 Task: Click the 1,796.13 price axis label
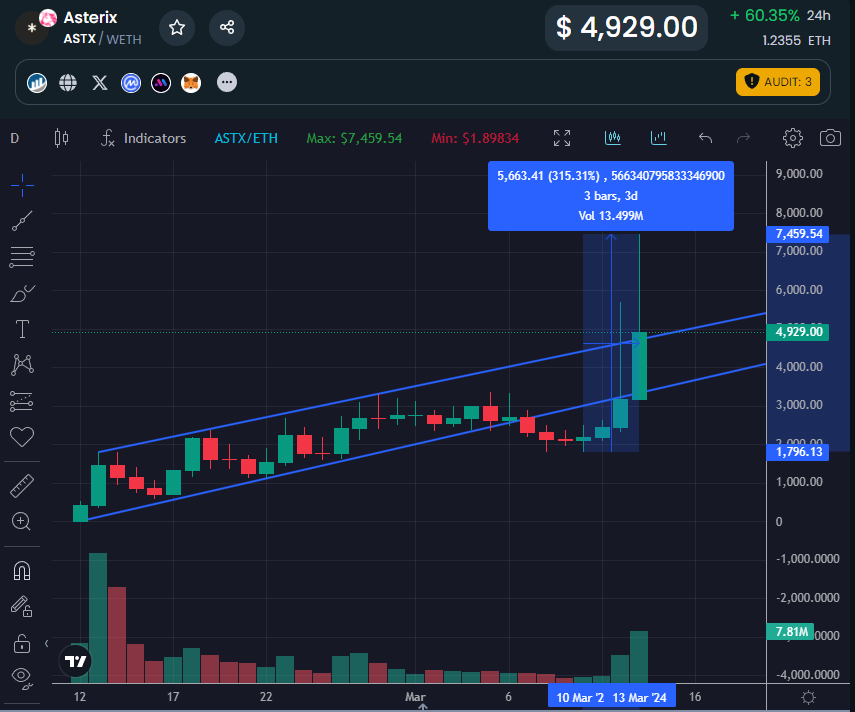(798, 452)
